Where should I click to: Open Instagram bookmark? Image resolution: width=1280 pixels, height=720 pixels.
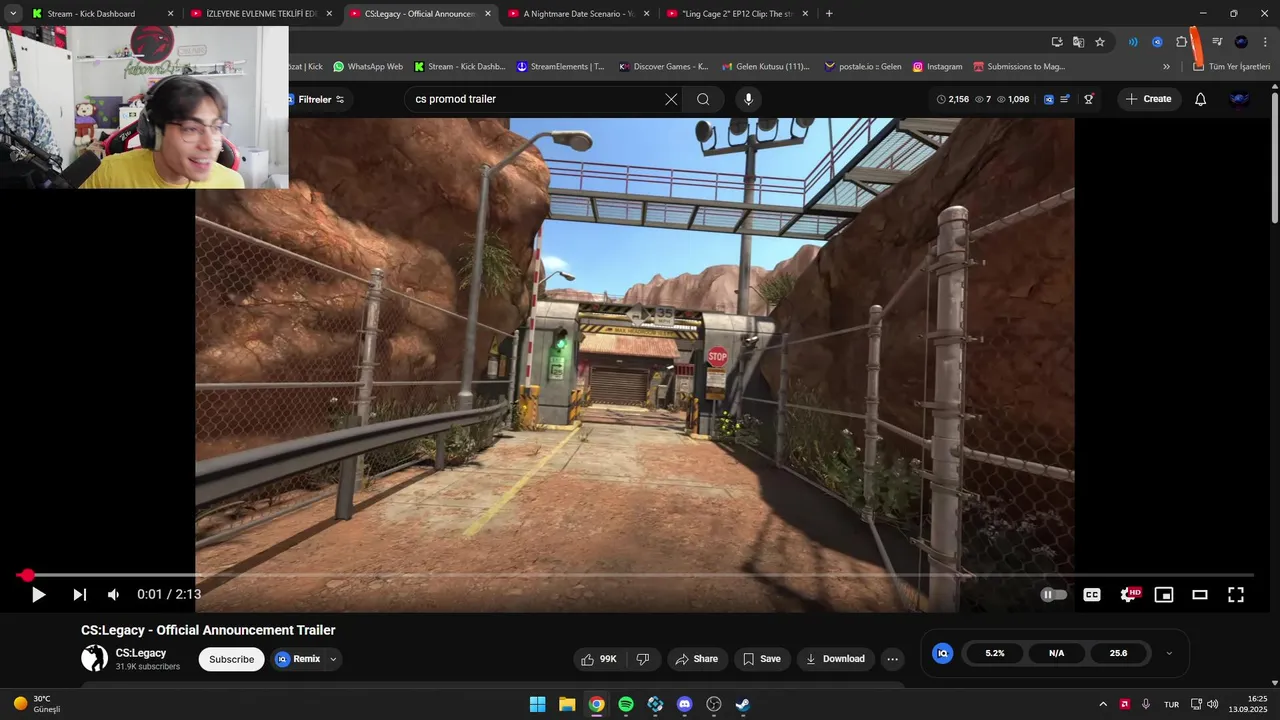pyautogui.click(x=937, y=67)
